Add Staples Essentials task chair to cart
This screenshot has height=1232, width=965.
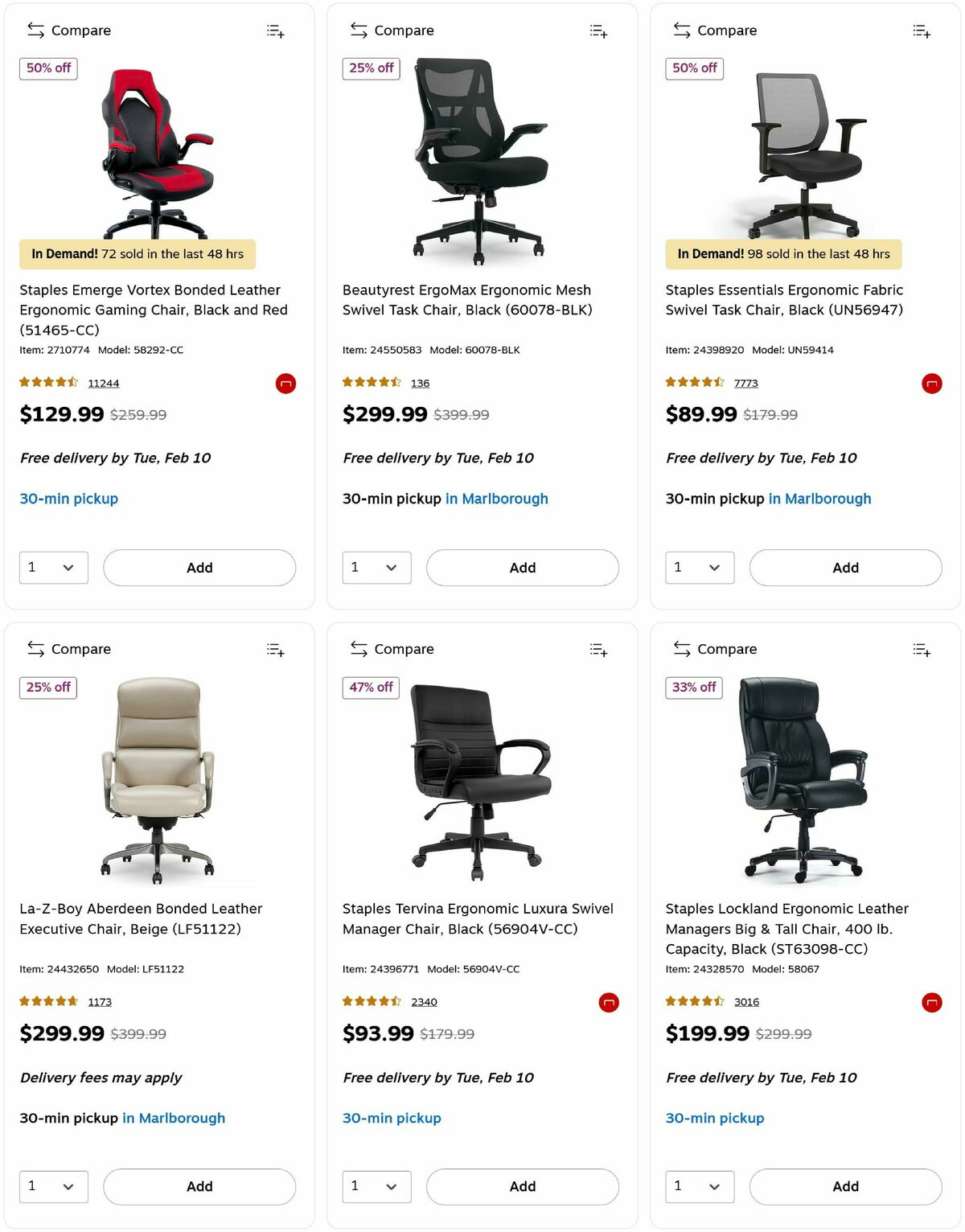[x=845, y=568]
